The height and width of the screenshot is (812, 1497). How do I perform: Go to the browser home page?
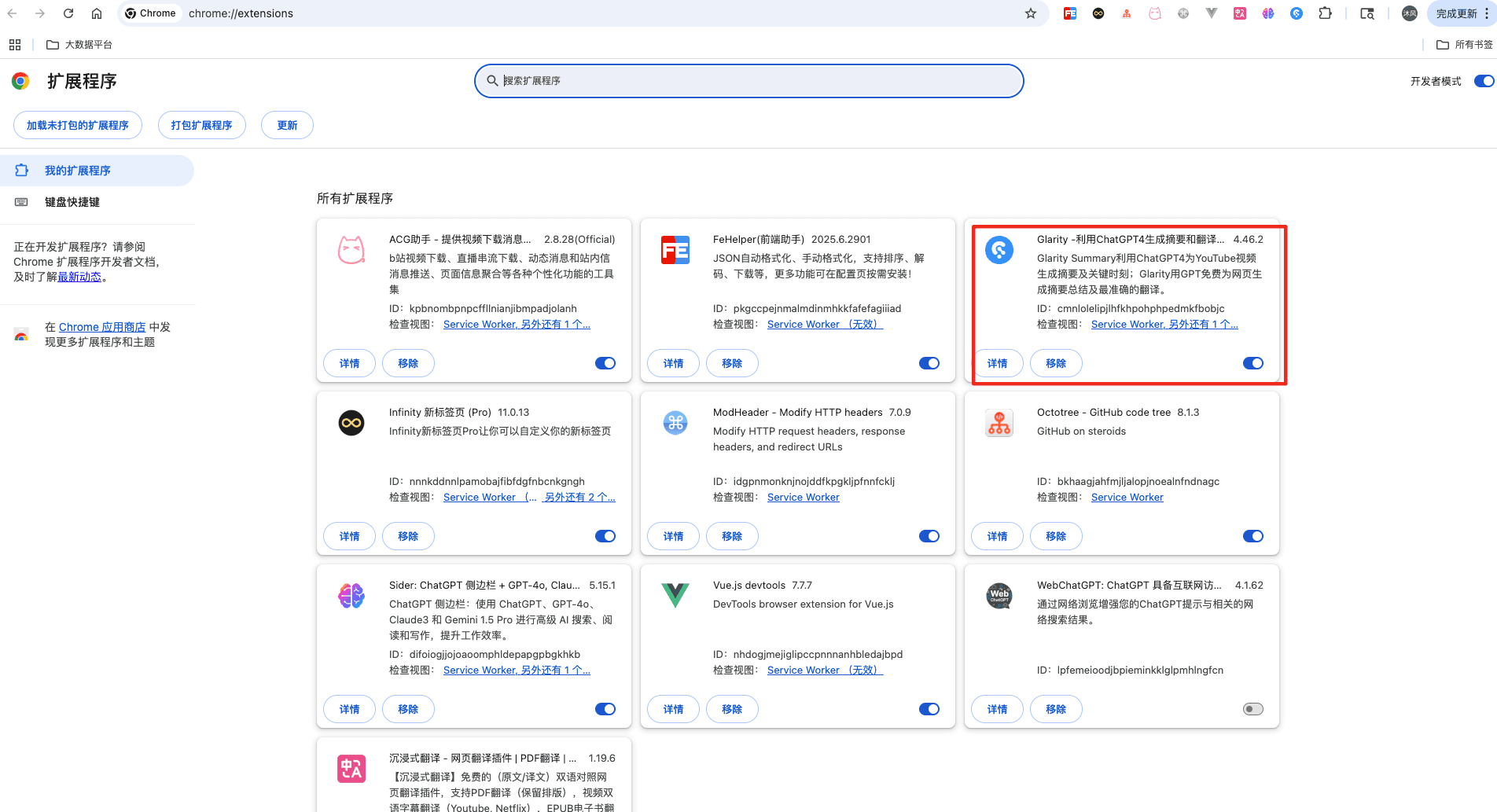97,13
